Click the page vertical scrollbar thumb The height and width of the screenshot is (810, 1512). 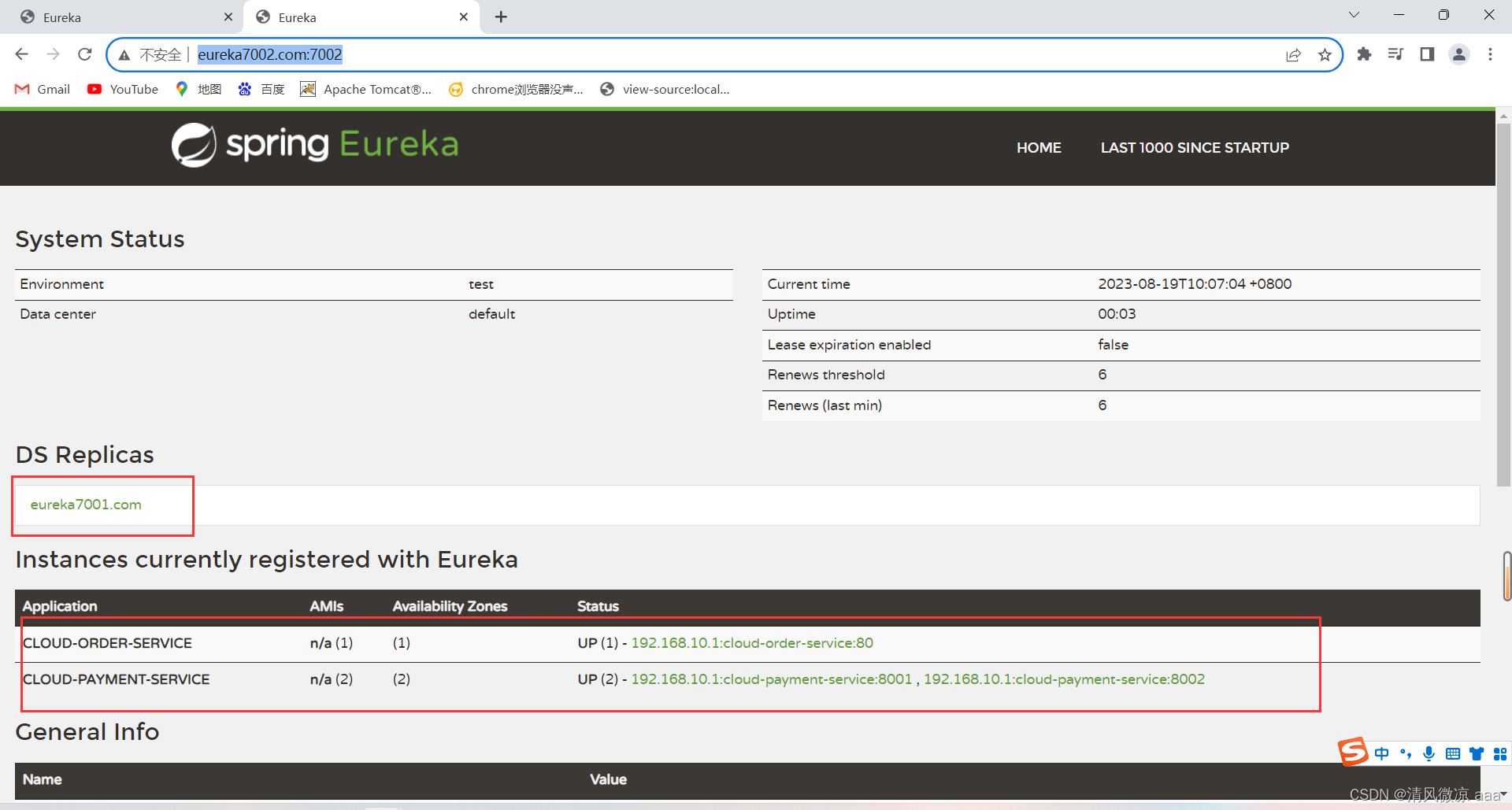tap(1503, 303)
